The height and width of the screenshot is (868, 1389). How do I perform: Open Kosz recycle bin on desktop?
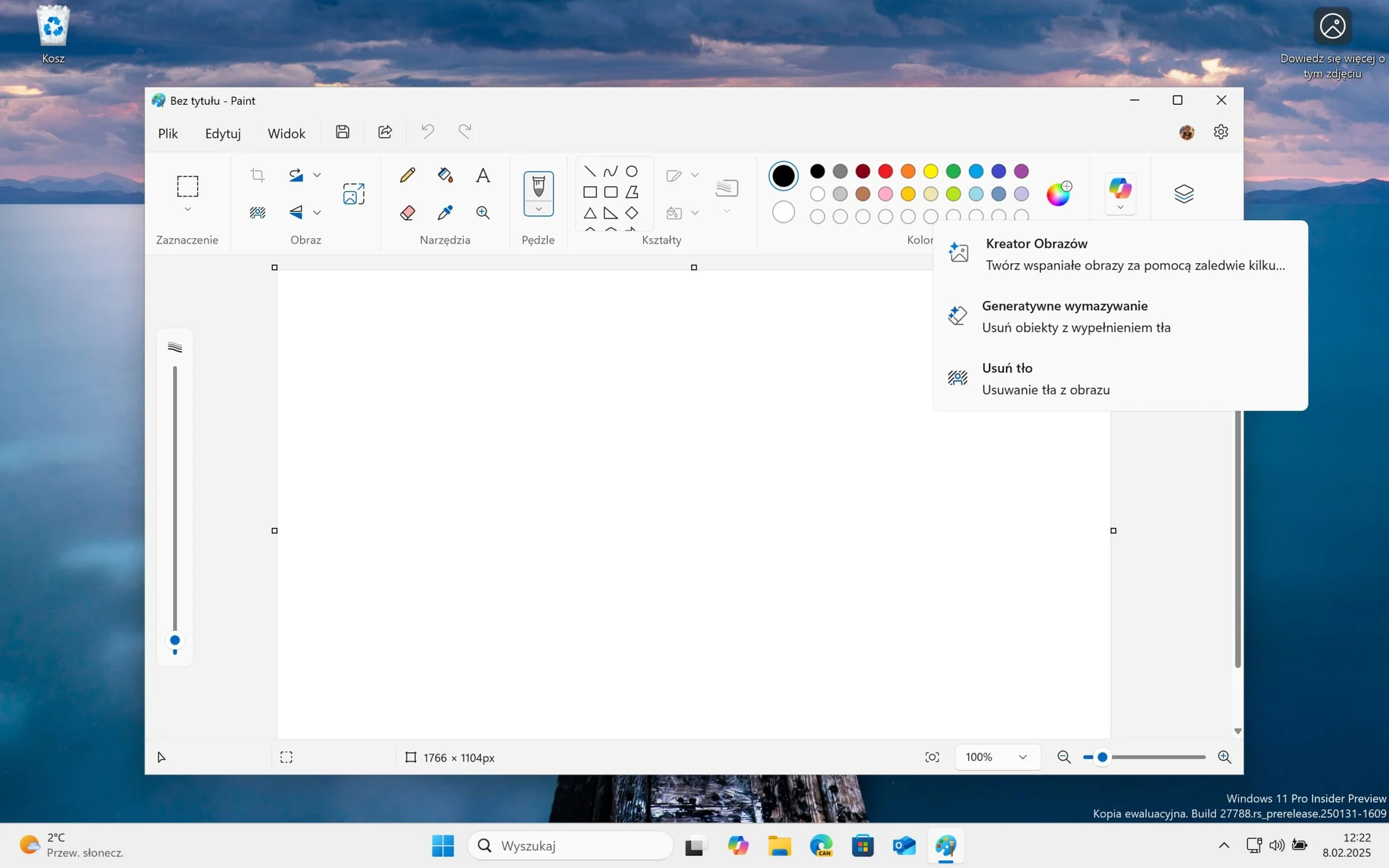(x=53, y=35)
